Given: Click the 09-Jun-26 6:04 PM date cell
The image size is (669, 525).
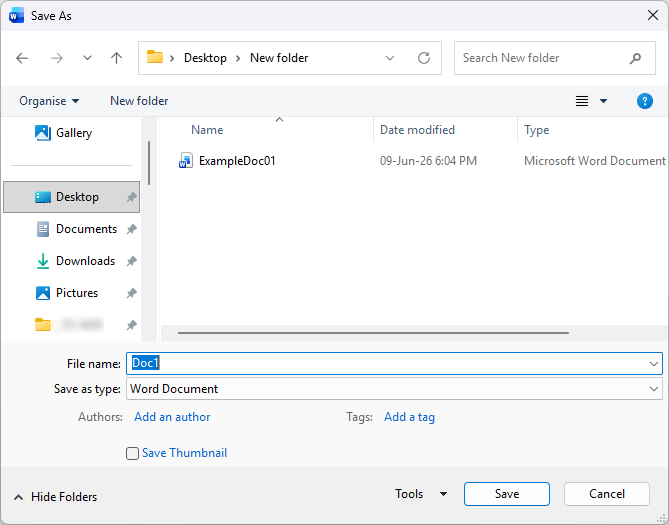Looking at the screenshot, I should tap(428, 161).
